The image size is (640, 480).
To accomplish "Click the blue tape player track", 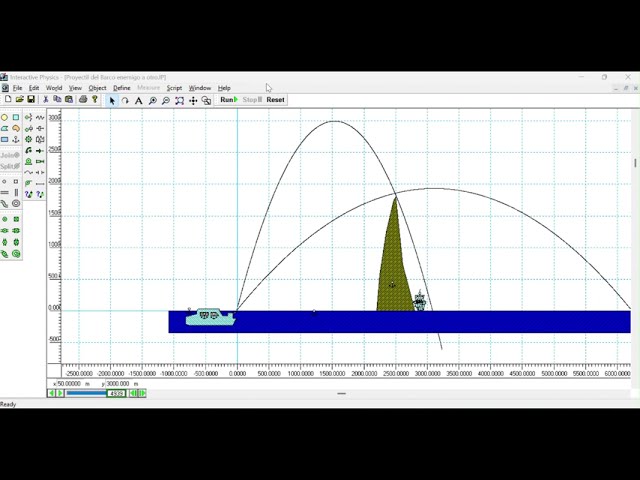I will point(86,393).
